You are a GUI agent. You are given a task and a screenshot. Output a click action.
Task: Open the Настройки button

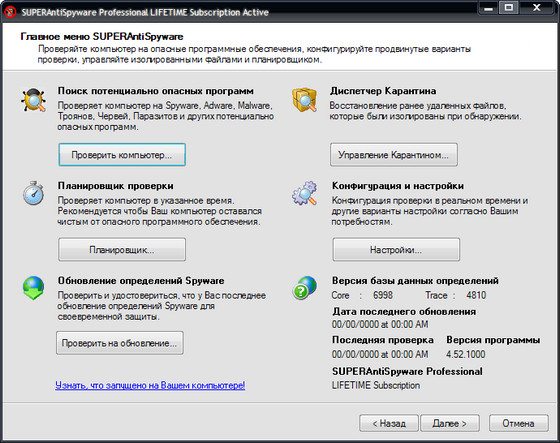[x=396, y=249]
